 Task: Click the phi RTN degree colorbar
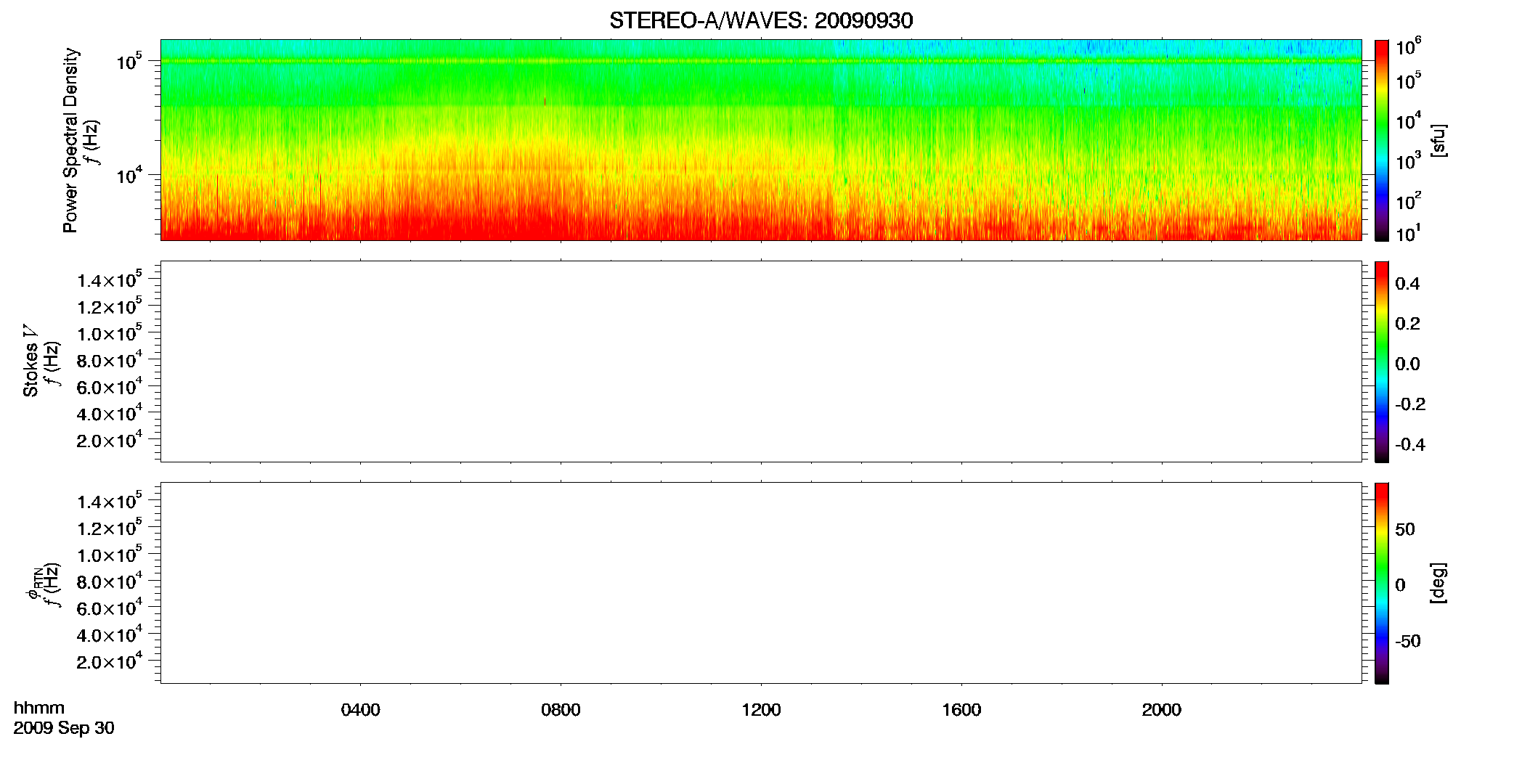(1382, 583)
